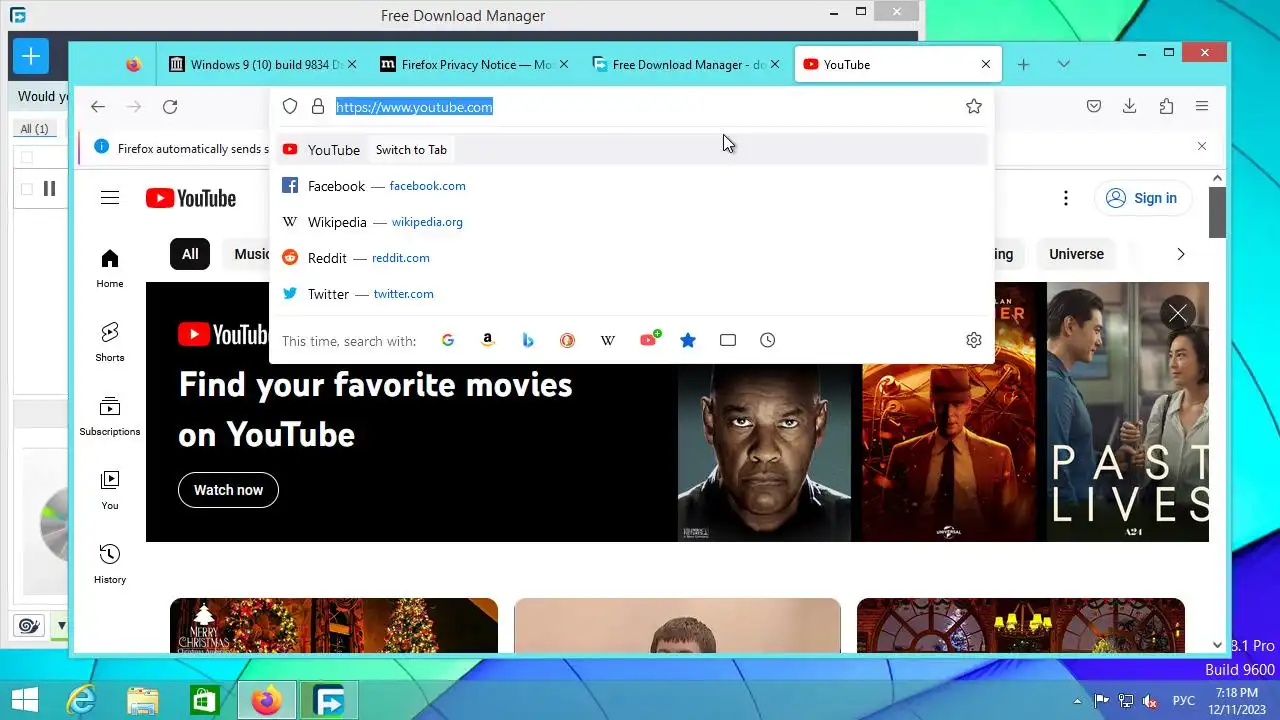Select the Universe category chip
This screenshot has width=1280, height=720.
(1076, 254)
